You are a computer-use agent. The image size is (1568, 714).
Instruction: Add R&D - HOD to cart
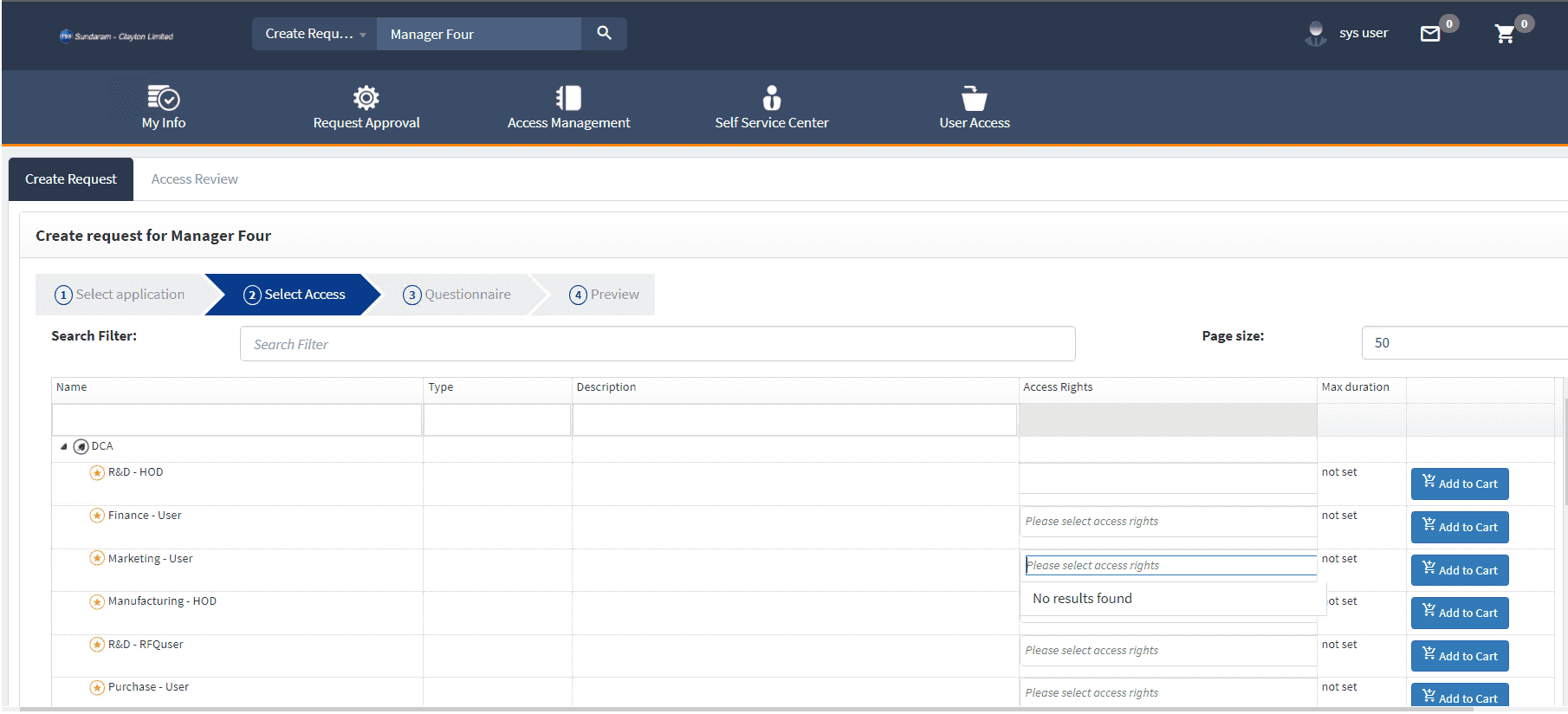point(1459,484)
